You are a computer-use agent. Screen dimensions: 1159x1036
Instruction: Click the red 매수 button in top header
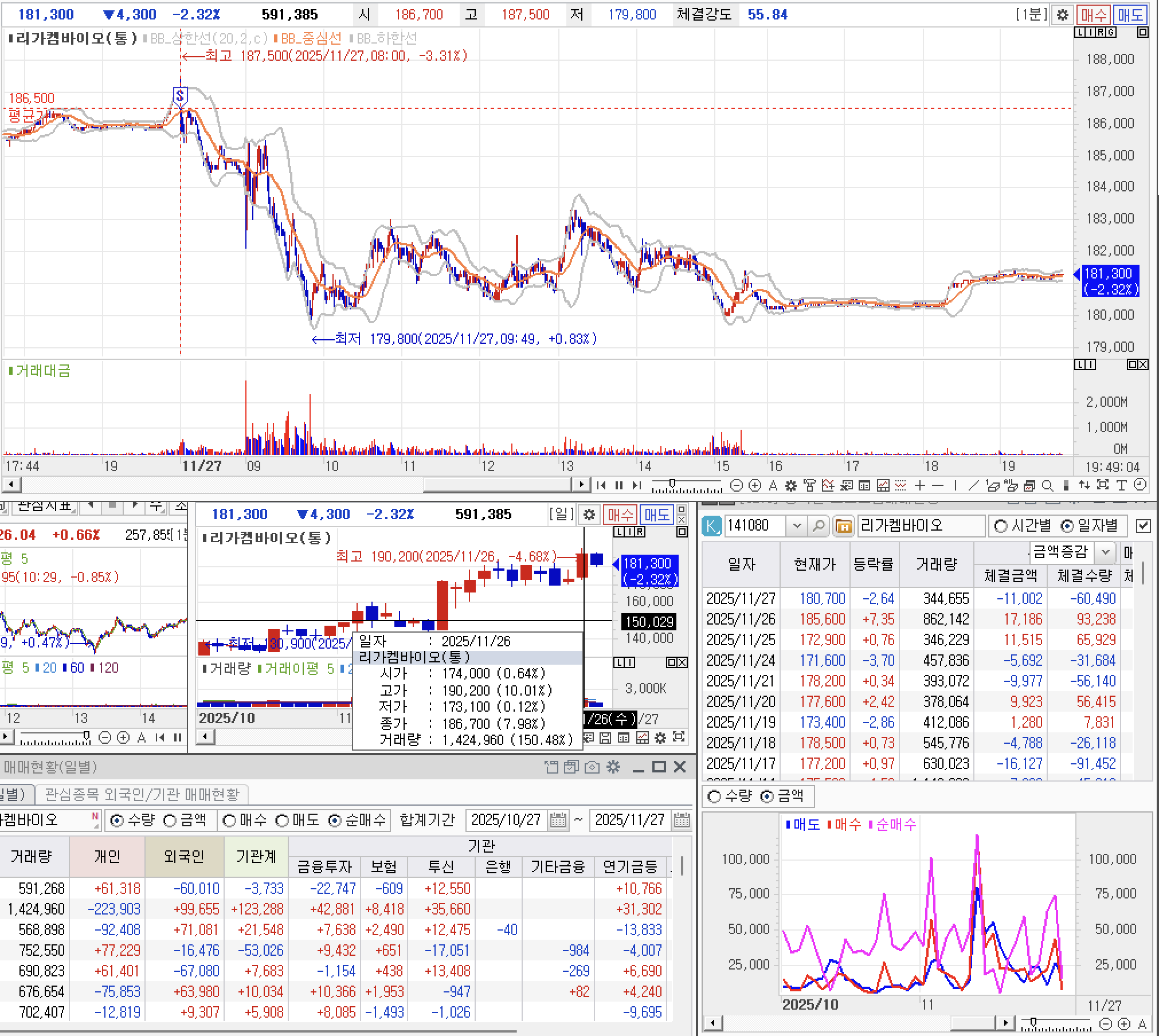click(x=1093, y=15)
